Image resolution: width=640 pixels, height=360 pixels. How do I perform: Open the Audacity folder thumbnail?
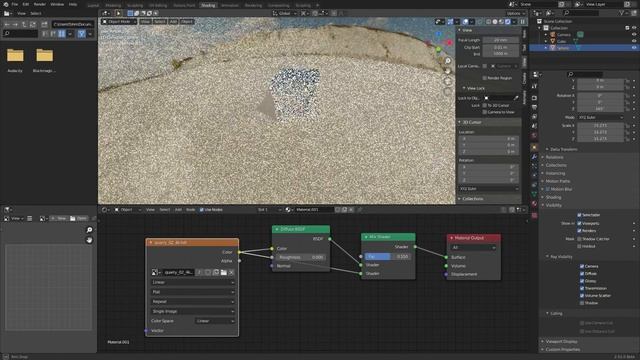click(15, 56)
